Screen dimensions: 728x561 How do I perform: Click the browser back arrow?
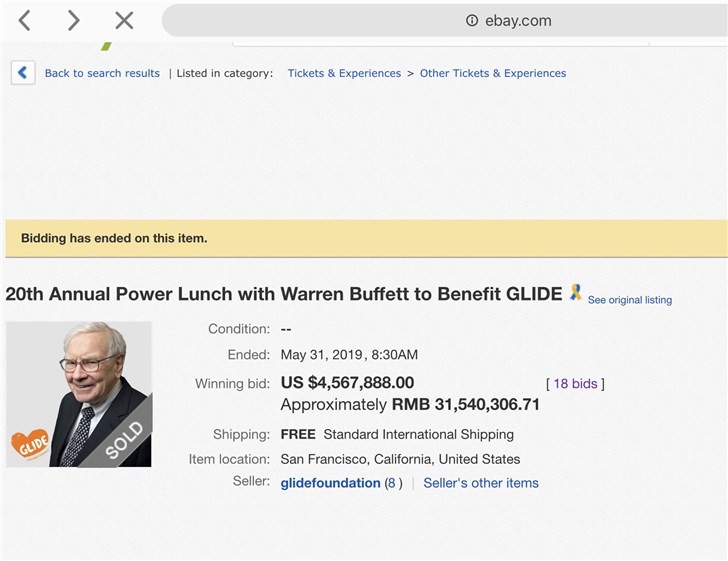(x=25, y=20)
